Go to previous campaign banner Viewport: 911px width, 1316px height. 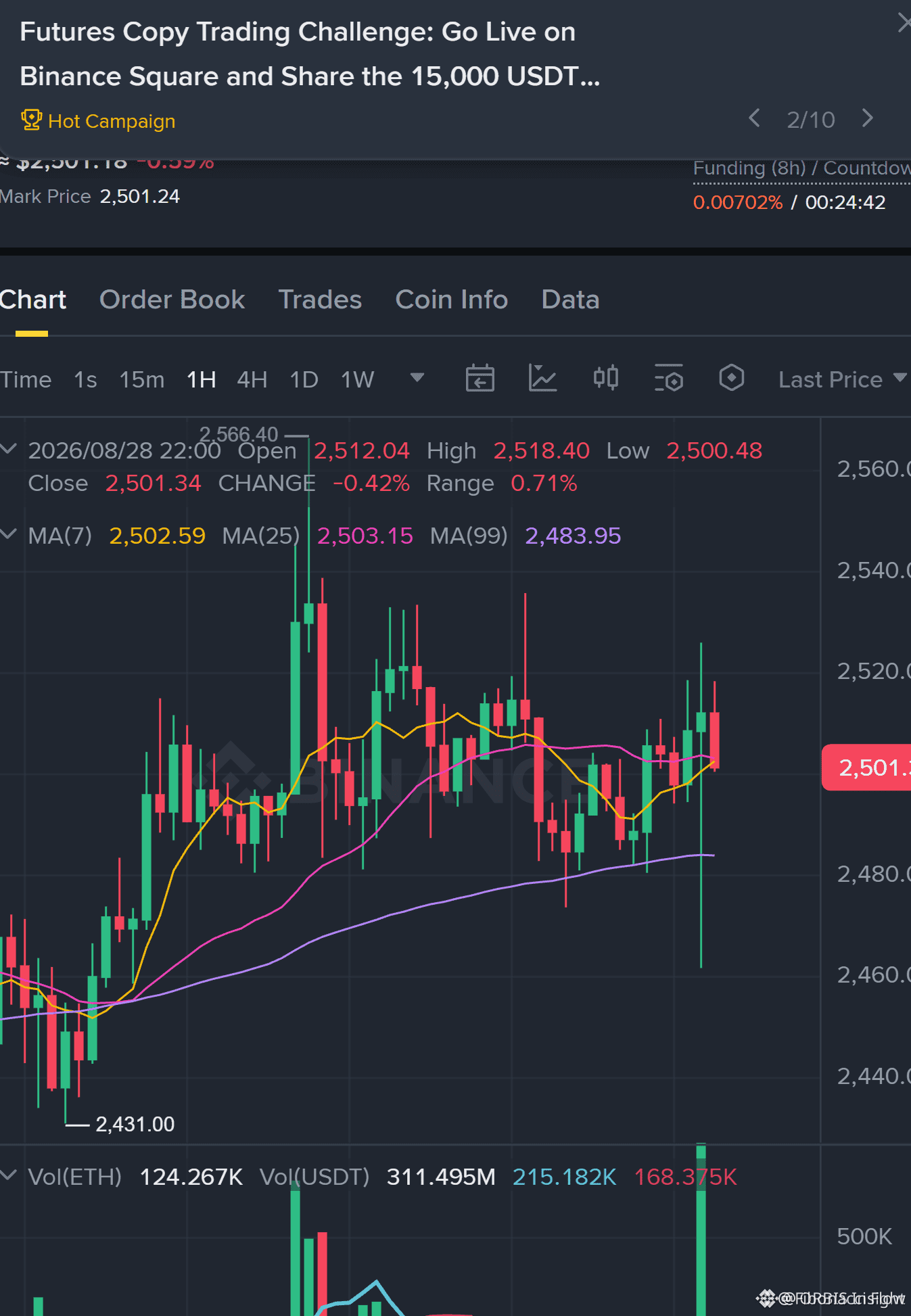(755, 118)
